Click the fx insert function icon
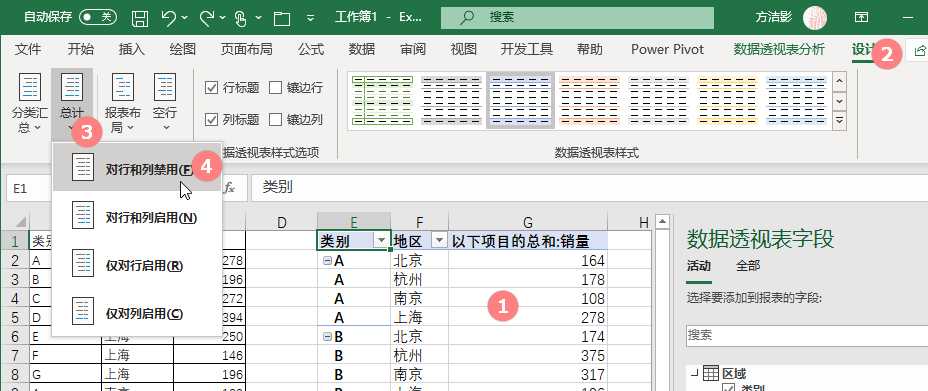 229,188
